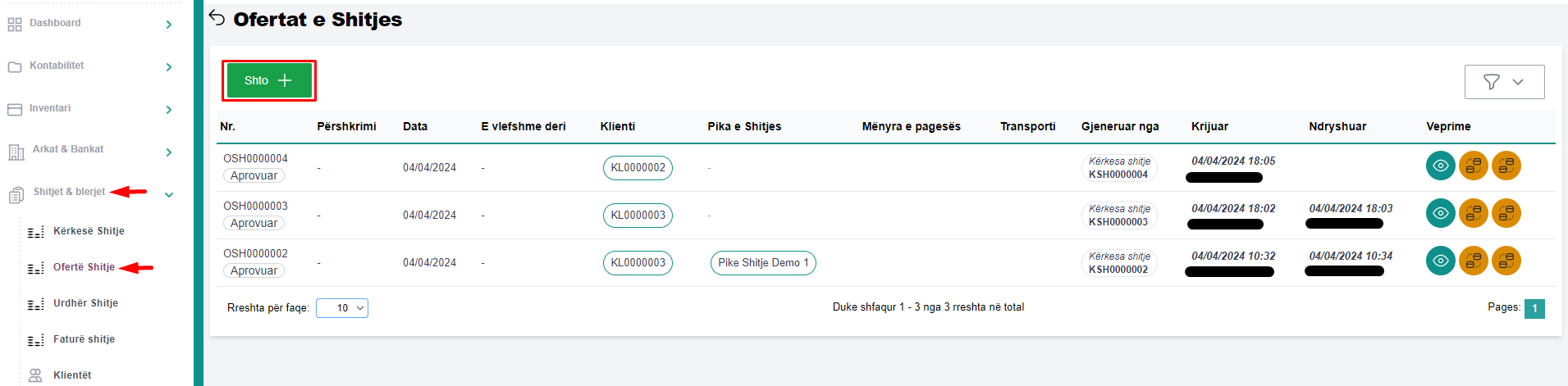Click the view eye icon for OSH0000004
Screen dimensions: 1568x386
(x=1440, y=166)
